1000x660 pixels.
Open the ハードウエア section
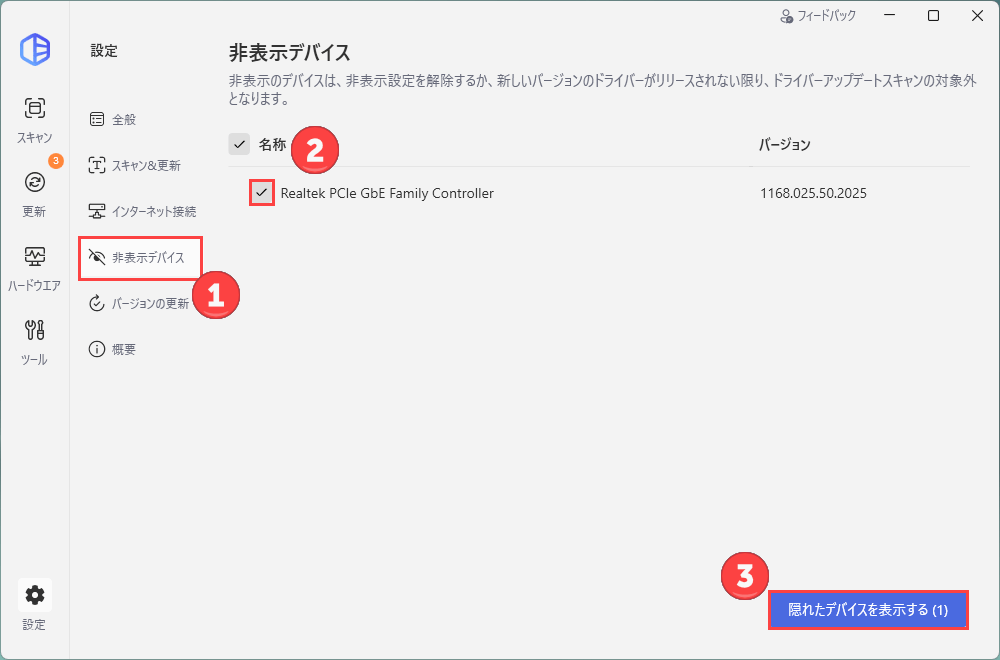[34, 268]
